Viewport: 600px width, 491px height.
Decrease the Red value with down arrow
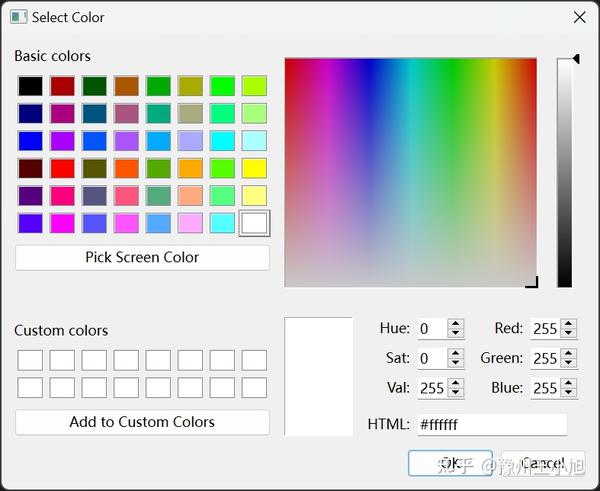click(569, 333)
